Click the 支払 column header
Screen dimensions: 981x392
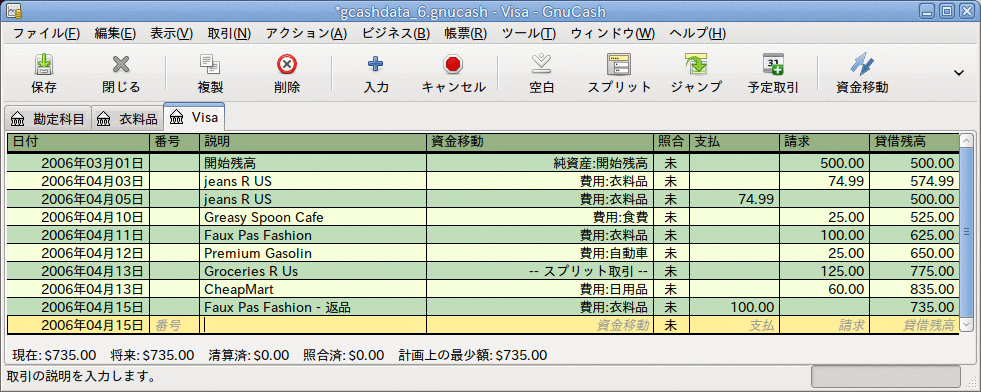pyautogui.click(x=734, y=143)
